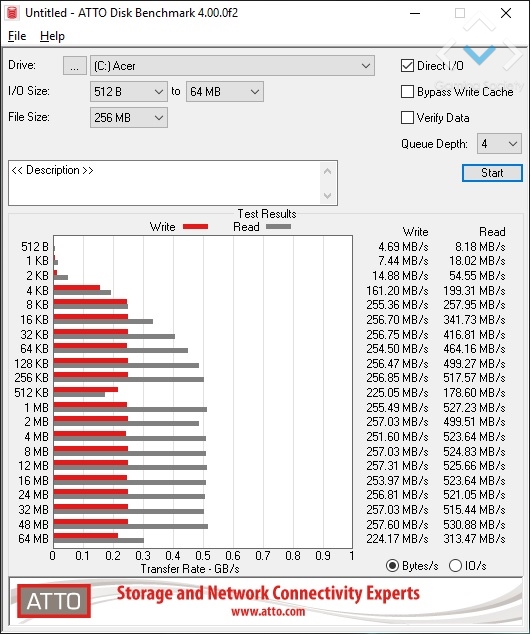This screenshot has height=634, width=530.
Task: Open the Drive (C:) Acer dropdown
Action: [x=232, y=66]
